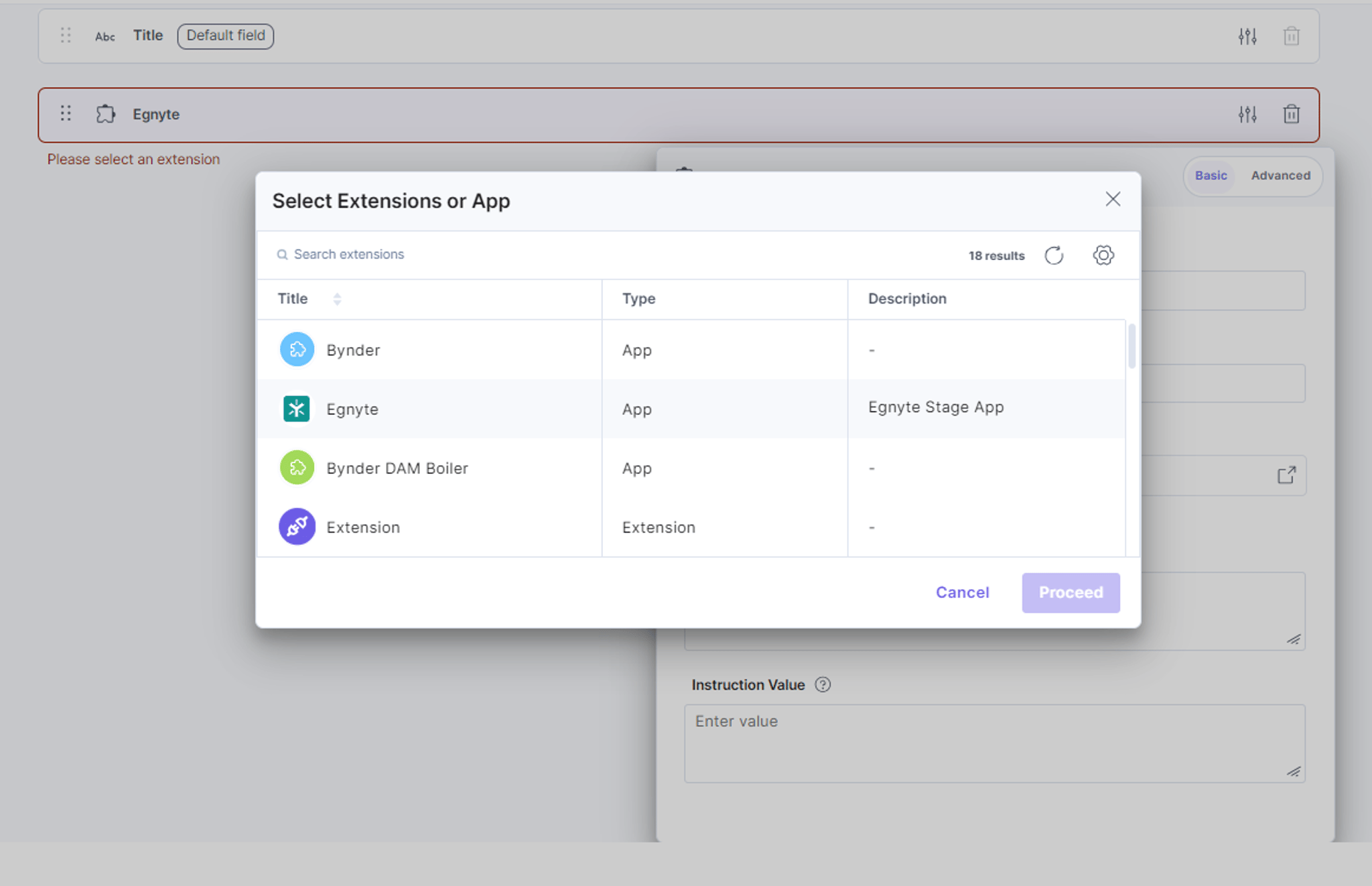
Task: Click the puzzle icon beside Egnyte field
Action: point(106,114)
